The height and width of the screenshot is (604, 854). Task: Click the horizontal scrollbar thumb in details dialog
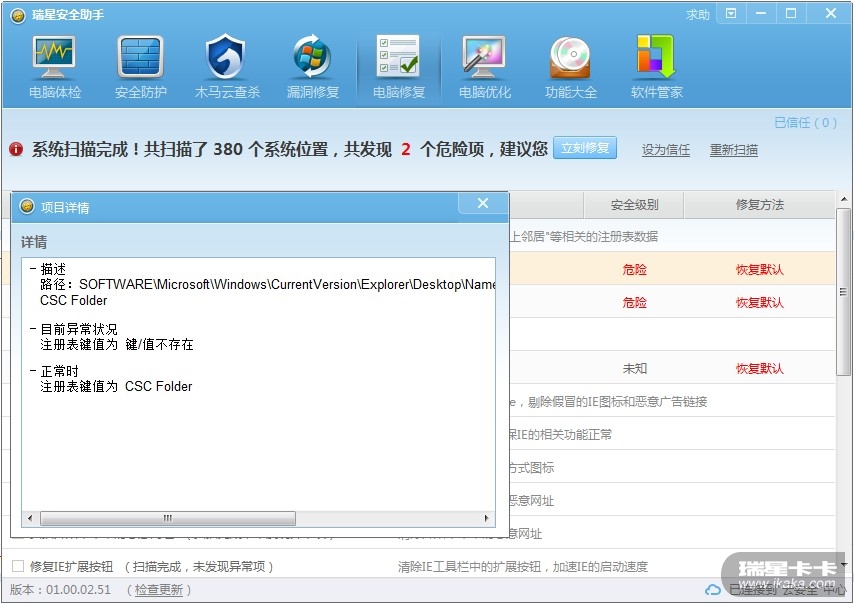(168, 518)
